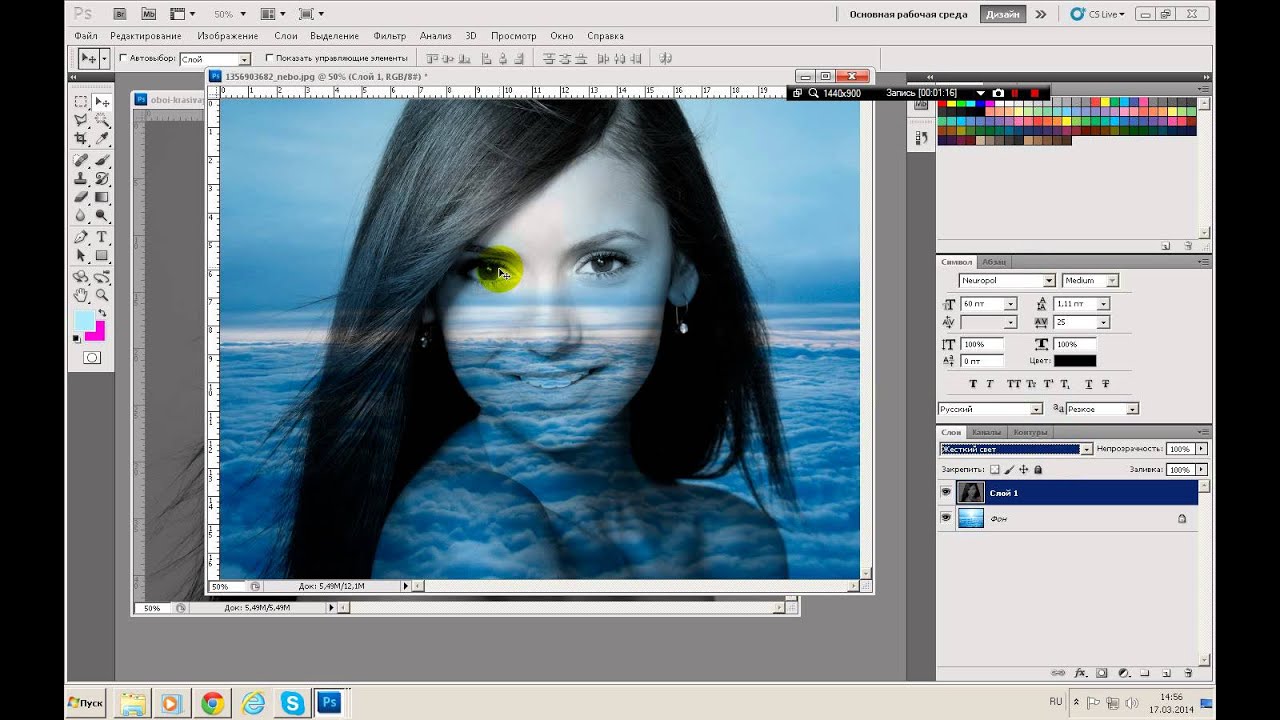
Task: Select the Dodge tool
Action: (101, 215)
